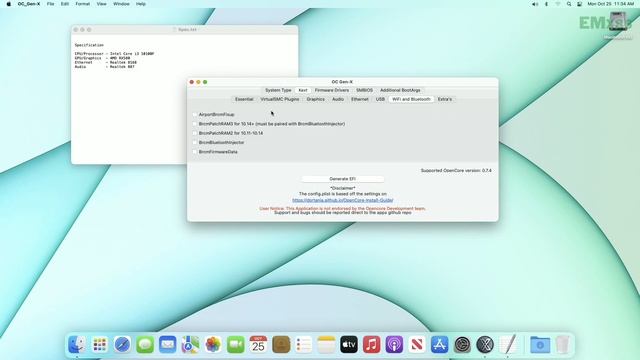Click the Bluetooth menu bar icon

click(546, 4)
